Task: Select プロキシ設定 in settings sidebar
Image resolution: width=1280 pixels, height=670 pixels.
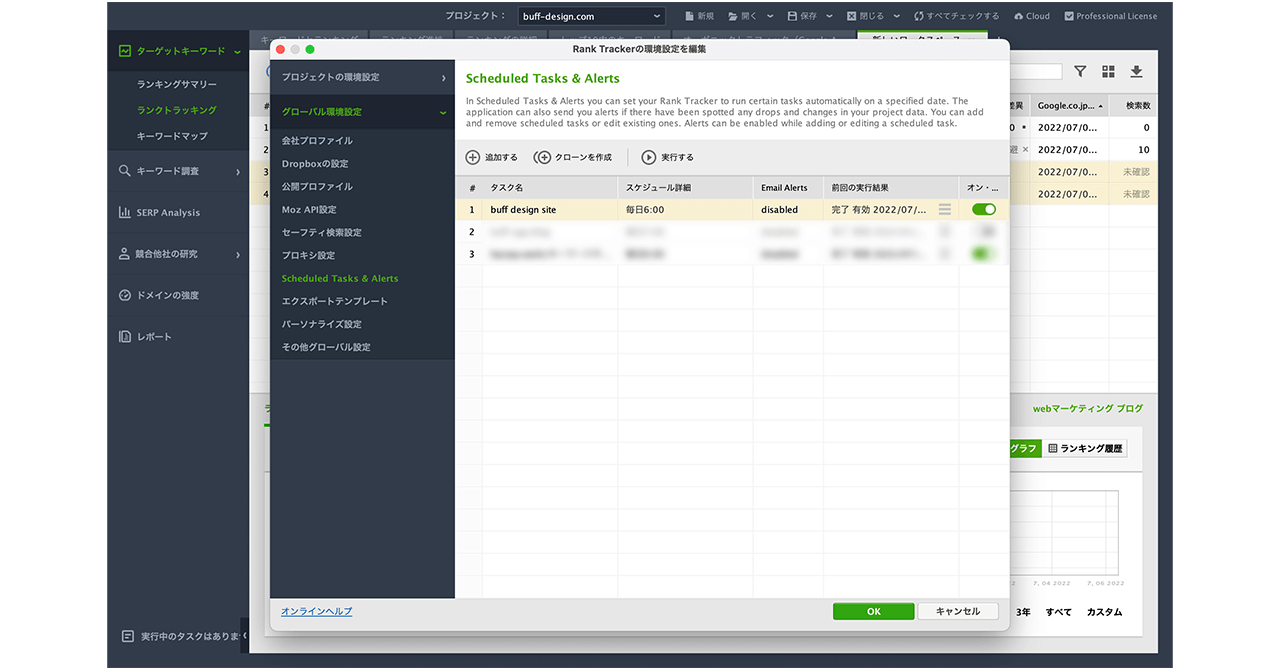Action: [308, 255]
